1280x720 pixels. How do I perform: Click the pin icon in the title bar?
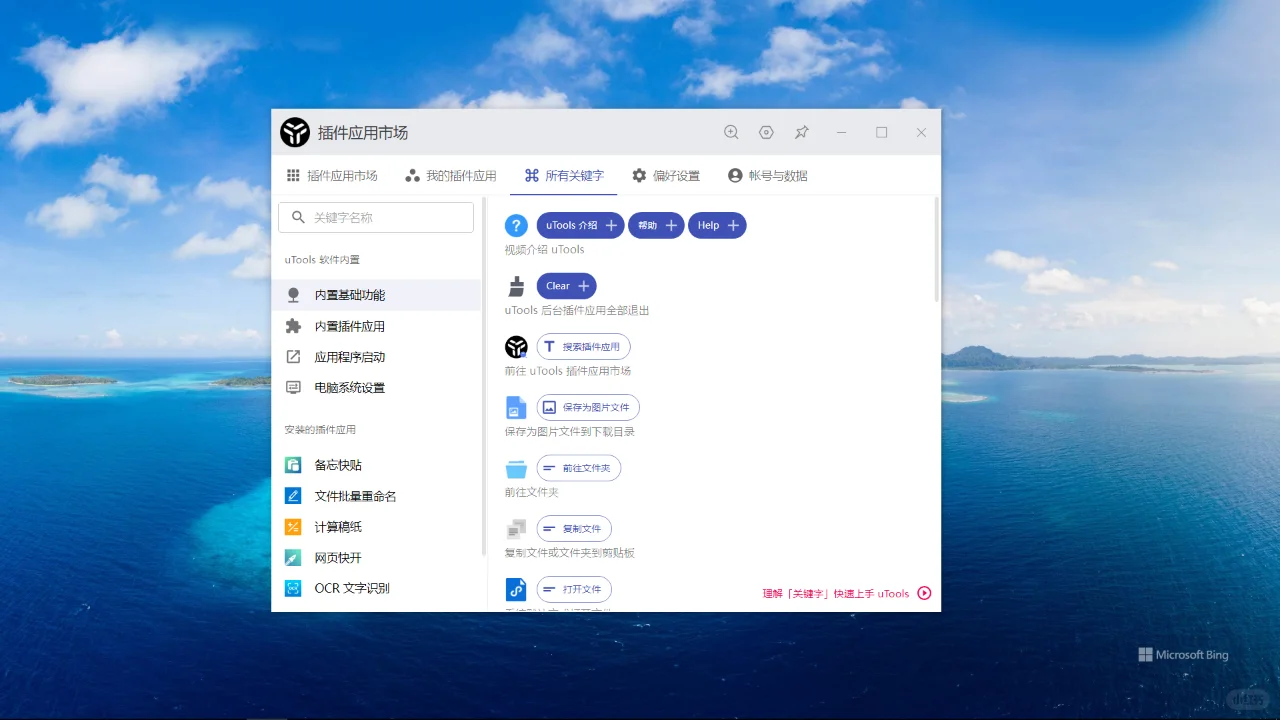801,132
